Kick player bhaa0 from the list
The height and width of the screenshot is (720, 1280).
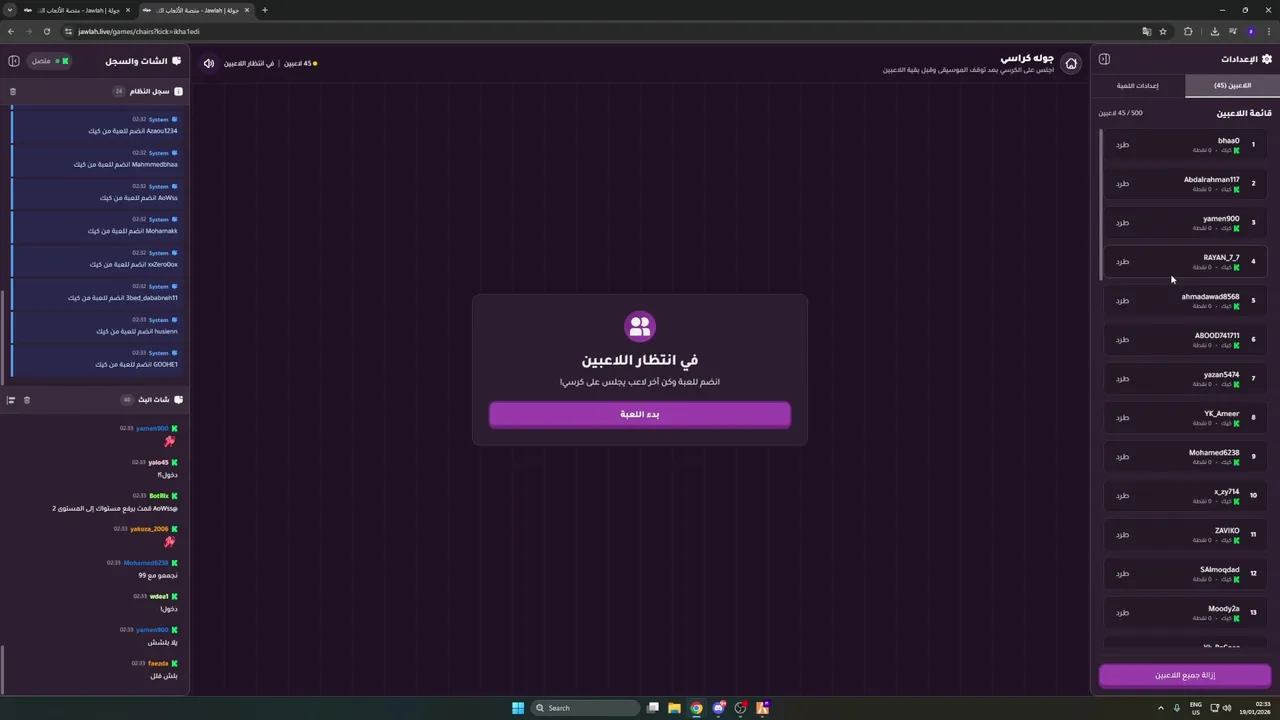coord(1122,145)
